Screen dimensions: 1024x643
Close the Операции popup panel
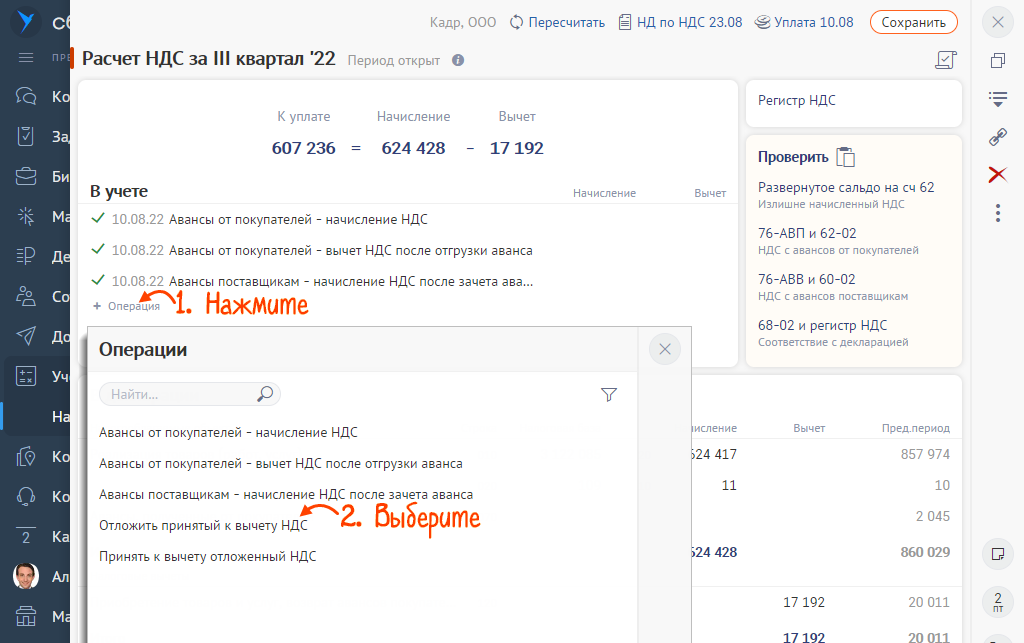coord(665,349)
